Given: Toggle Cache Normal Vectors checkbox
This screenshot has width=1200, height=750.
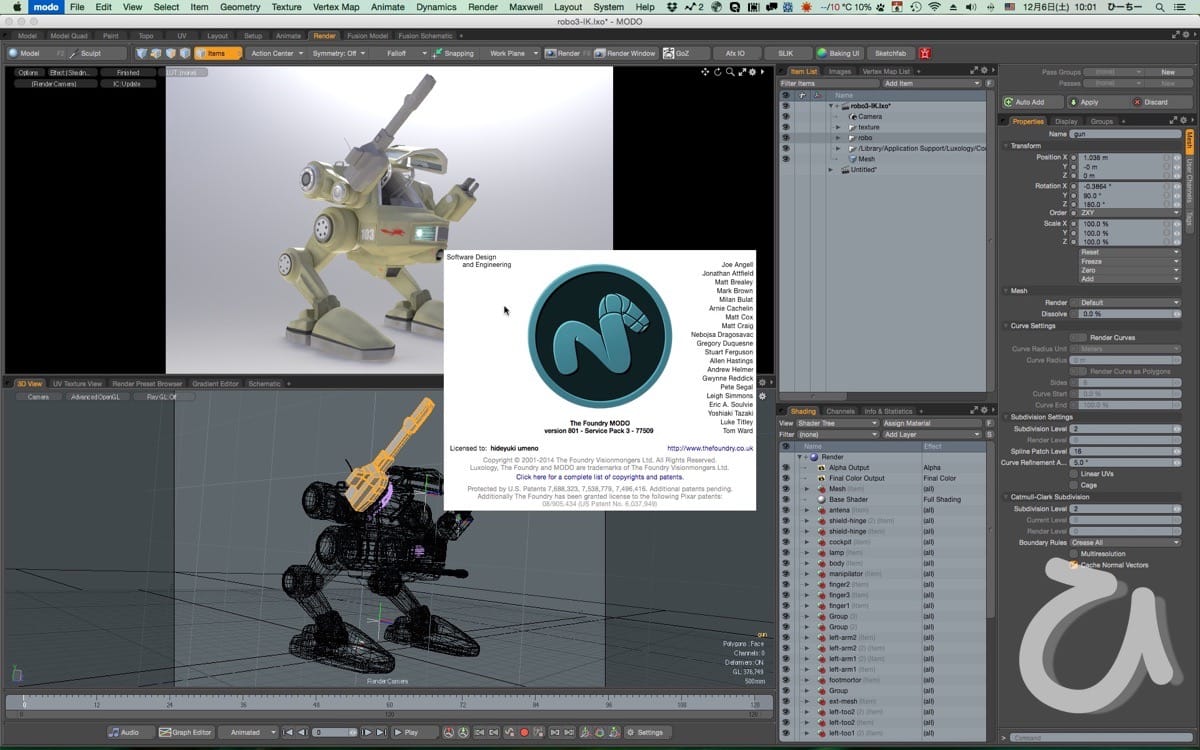Looking at the screenshot, I should pyautogui.click(x=1075, y=565).
